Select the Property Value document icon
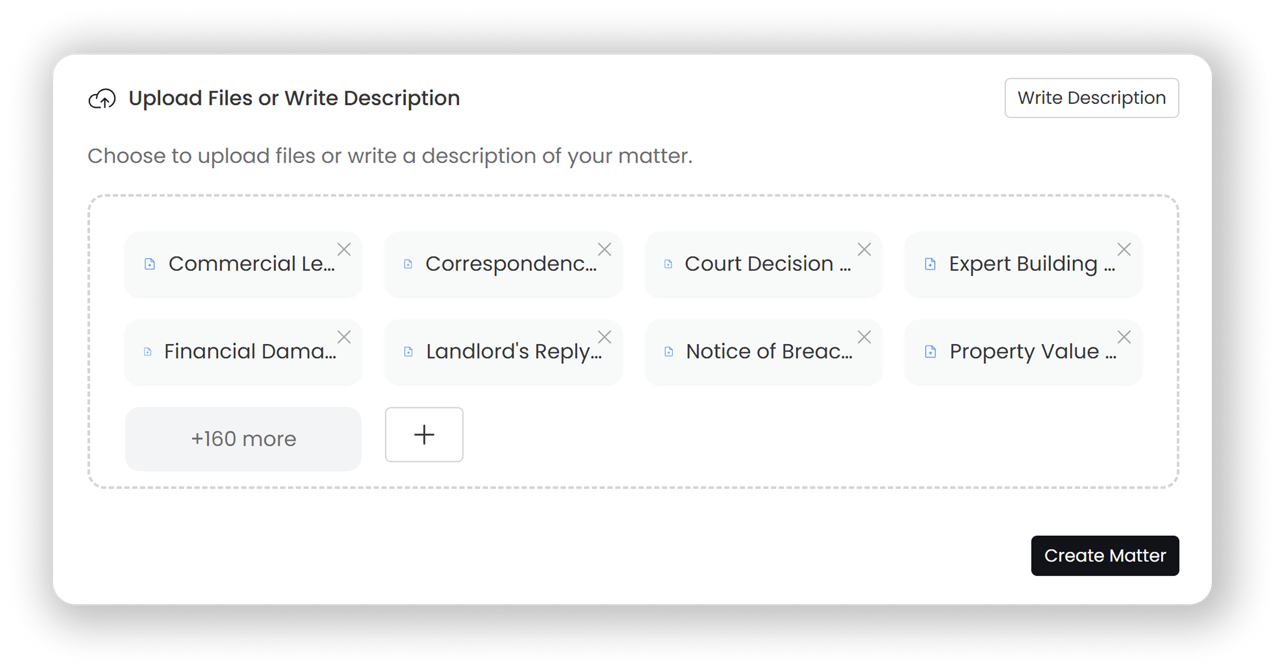Image resolution: width=1280 pixels, height=671 pixels. [930, 352]
